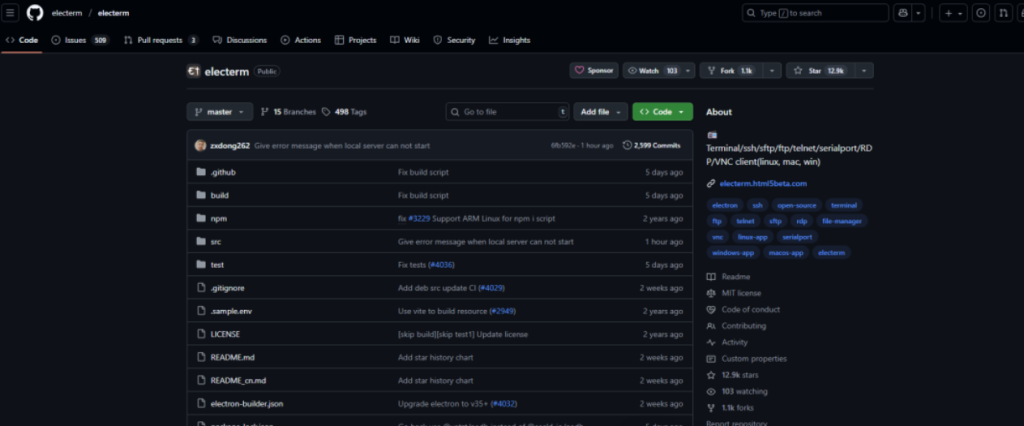
Task: Open pull requests icon in top header
Action: [x=1002, y=13]
